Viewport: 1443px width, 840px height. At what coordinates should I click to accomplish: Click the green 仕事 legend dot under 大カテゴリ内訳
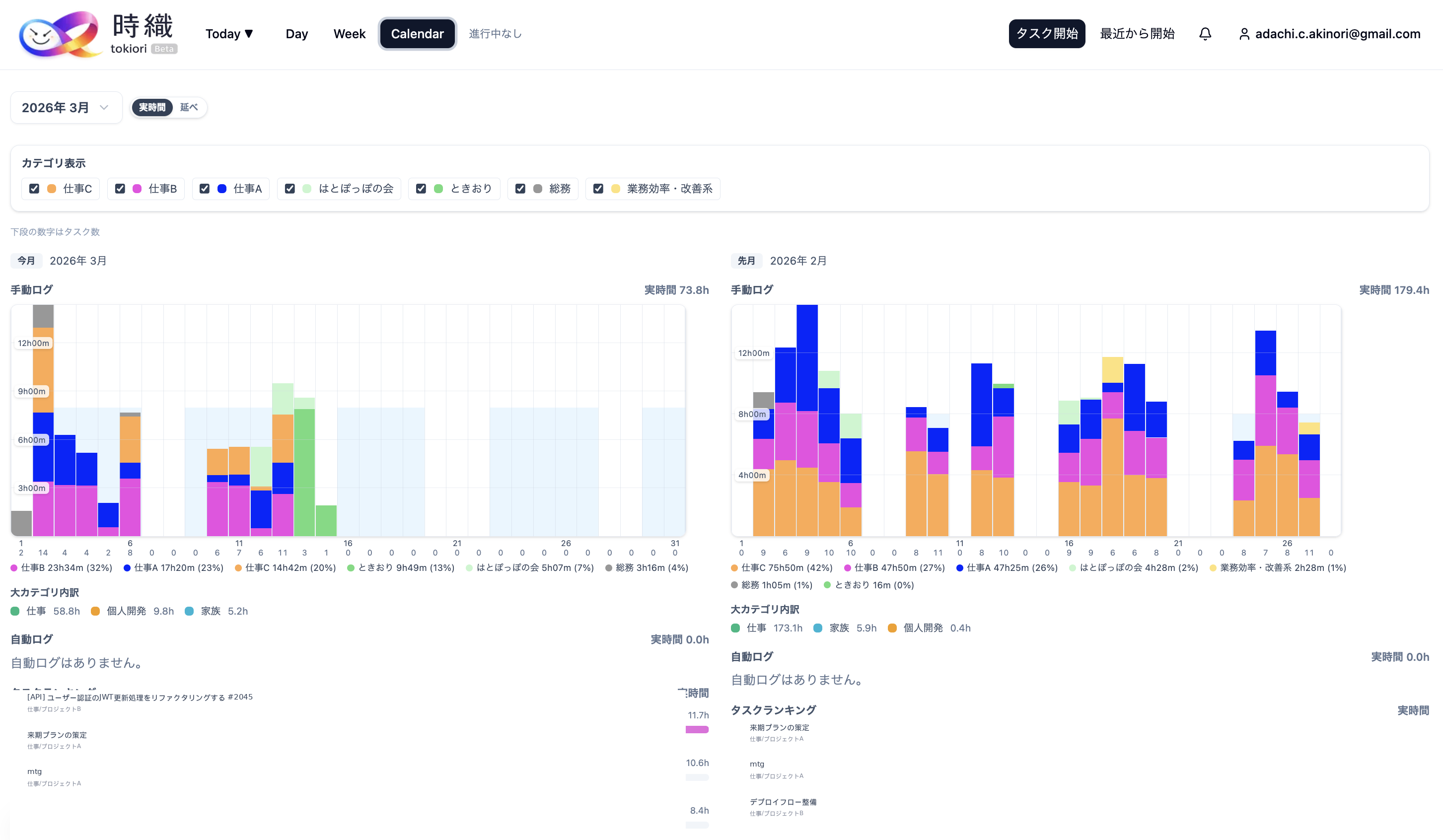(15, 611)
